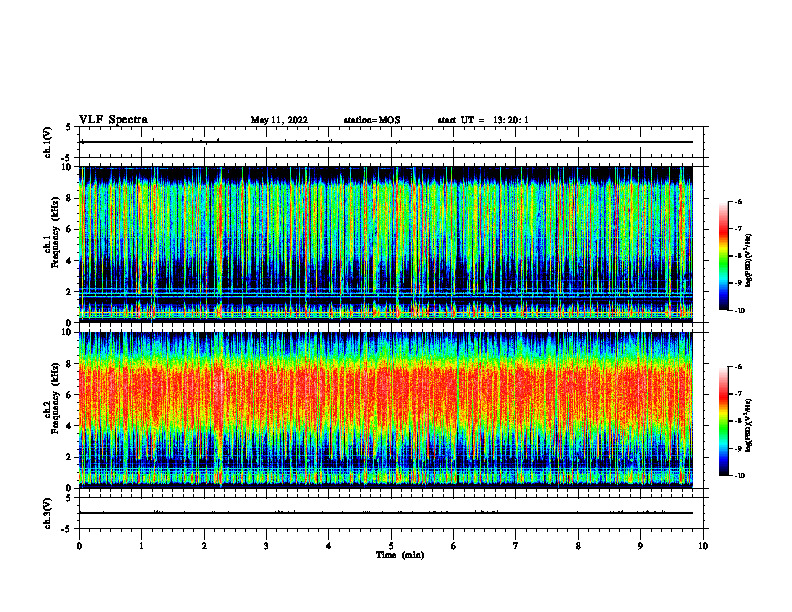Screen dimensions: 792x612
Task: Click time axis tick label '0'
Action: tap(79, 546)
